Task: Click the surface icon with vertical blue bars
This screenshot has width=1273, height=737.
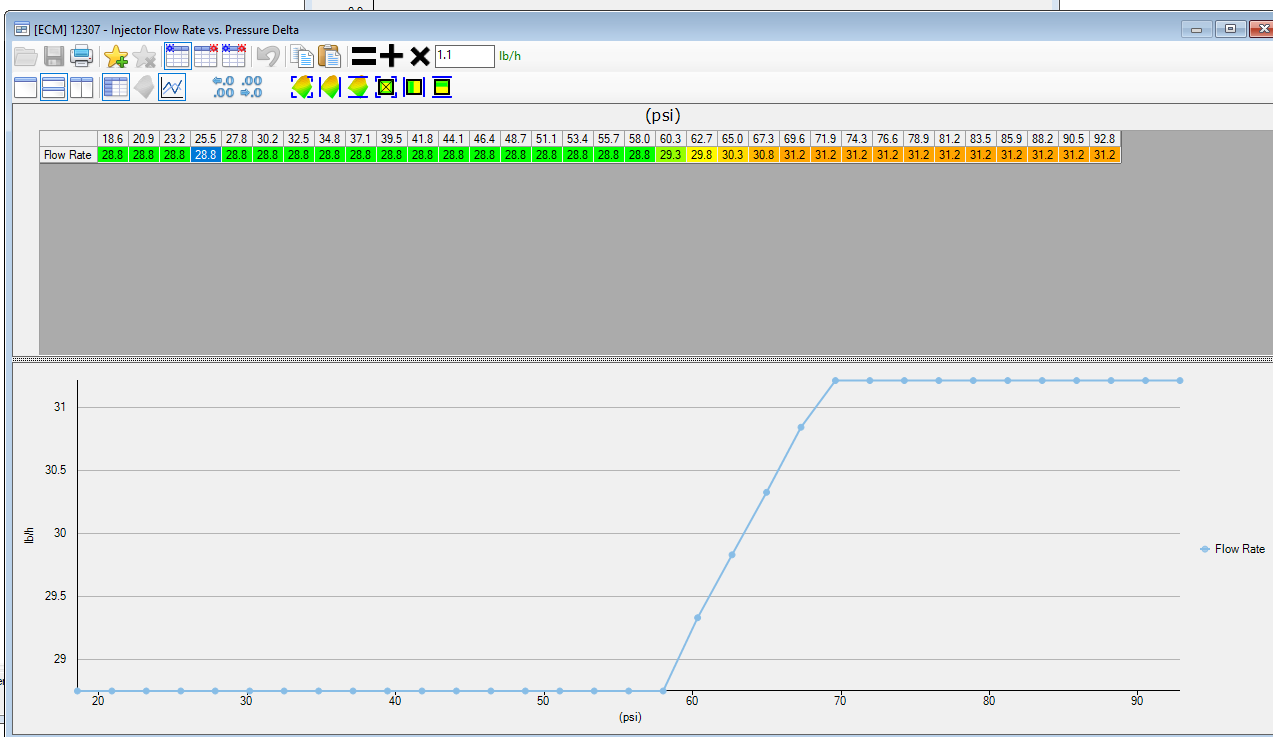Action: tap(330, 87)
